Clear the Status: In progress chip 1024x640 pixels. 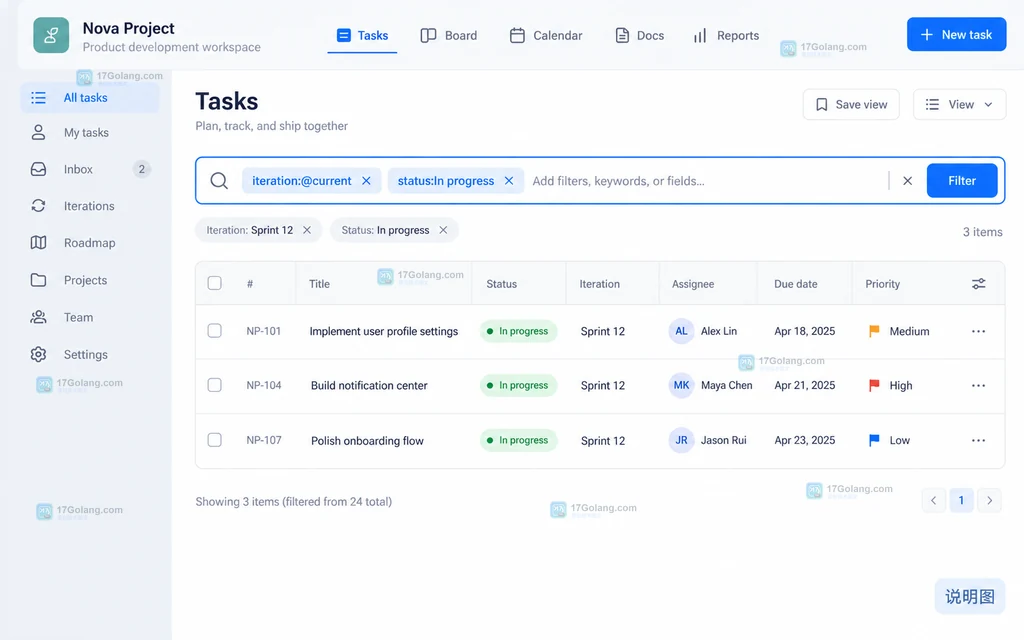tap(443, 230)
